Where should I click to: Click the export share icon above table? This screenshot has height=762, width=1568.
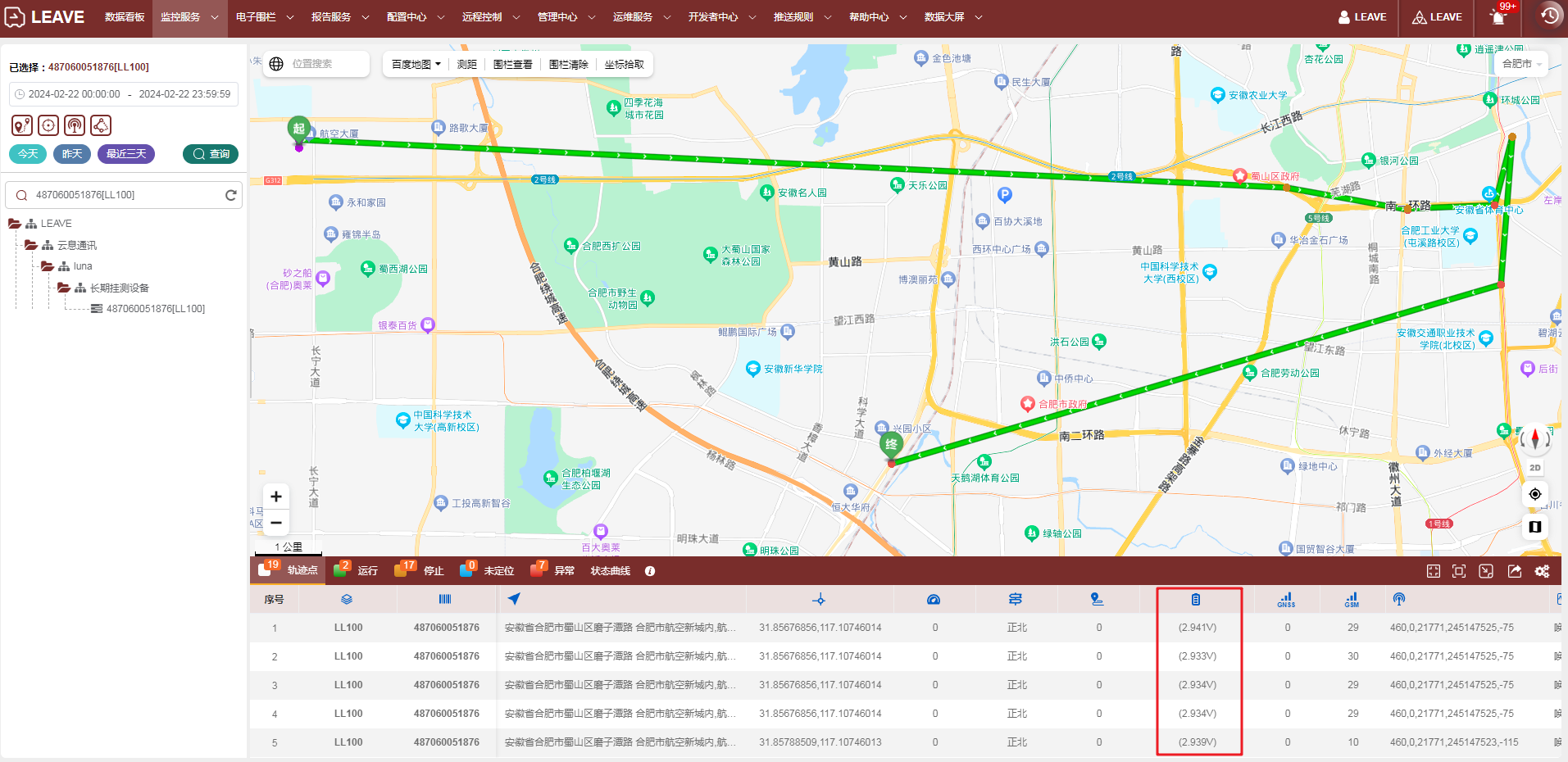[1514, 571]
